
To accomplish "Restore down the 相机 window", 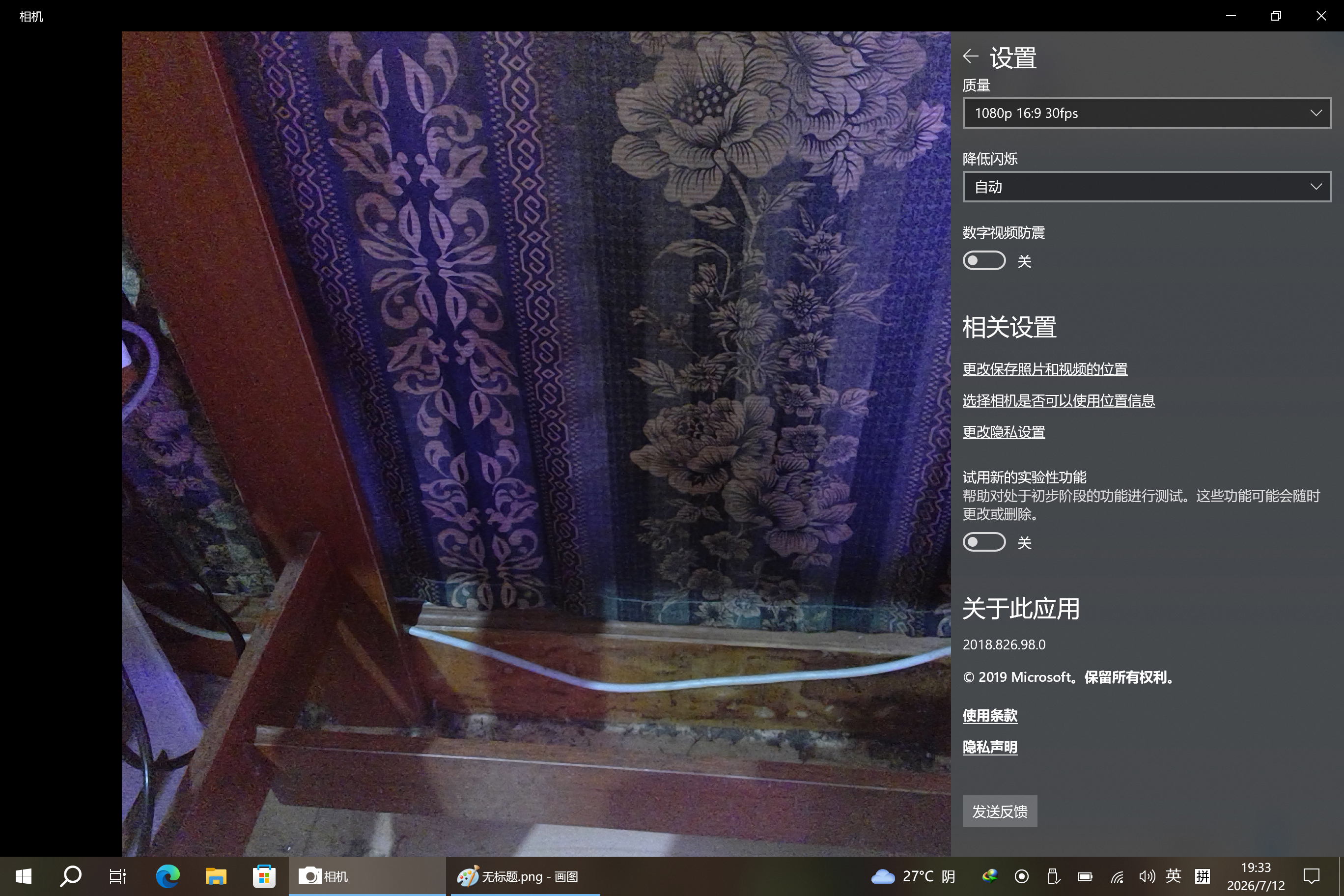I will point(1276,16).
